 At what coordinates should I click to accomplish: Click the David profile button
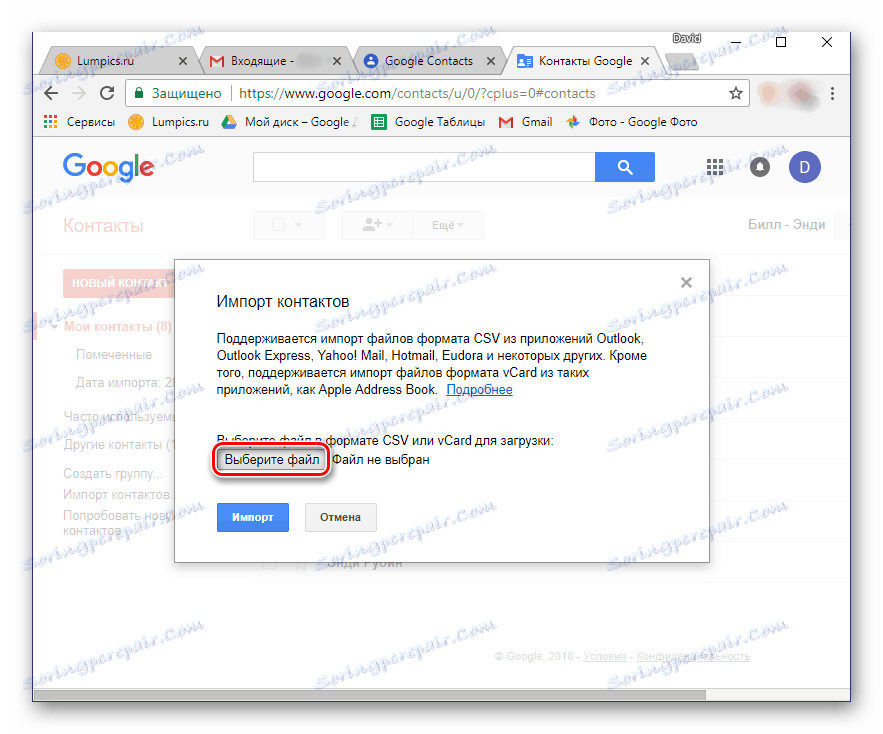[686, 38]
